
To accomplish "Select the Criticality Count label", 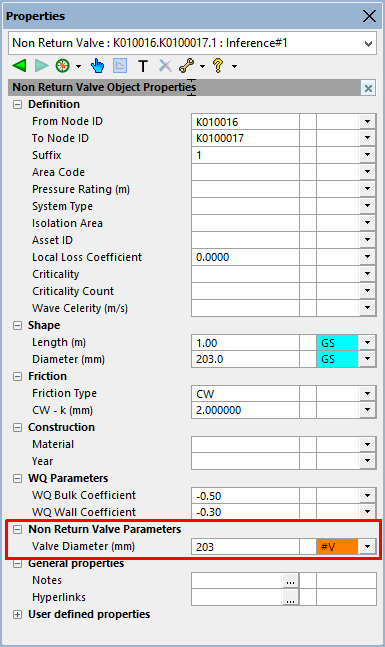I will click(73, 291).
